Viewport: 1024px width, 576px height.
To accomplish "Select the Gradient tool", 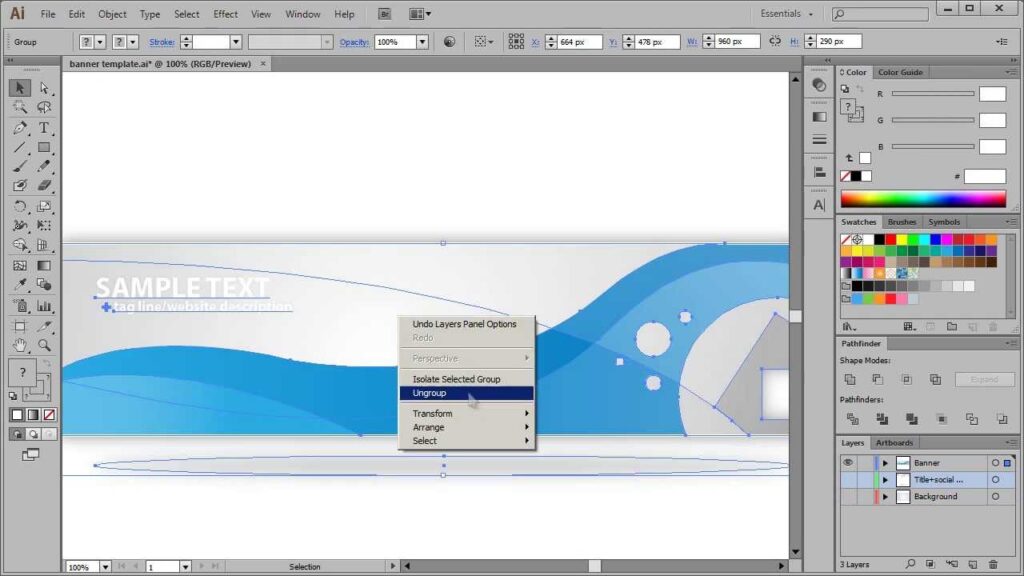I will (x=42, y=265).
